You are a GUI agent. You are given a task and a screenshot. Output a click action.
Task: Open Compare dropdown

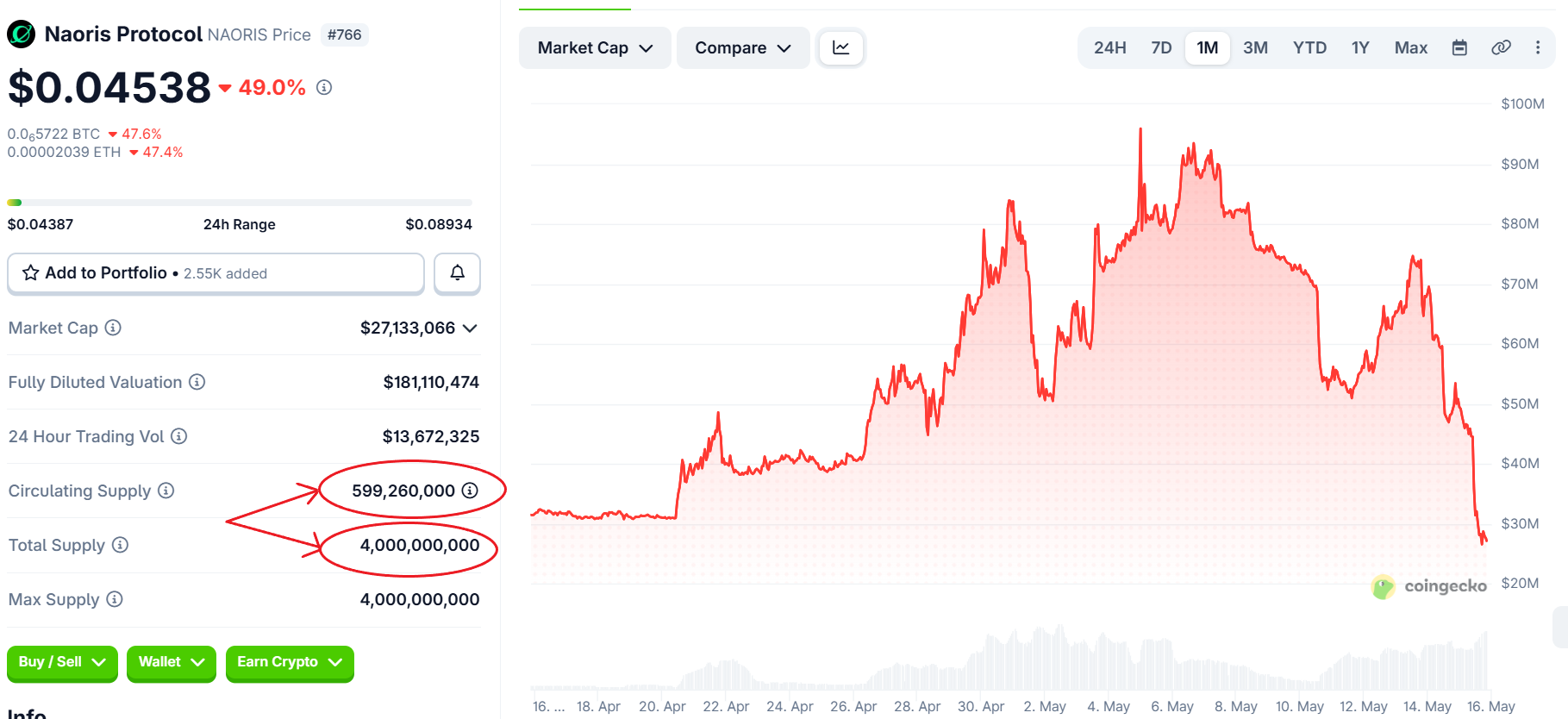tap(743, 47)
